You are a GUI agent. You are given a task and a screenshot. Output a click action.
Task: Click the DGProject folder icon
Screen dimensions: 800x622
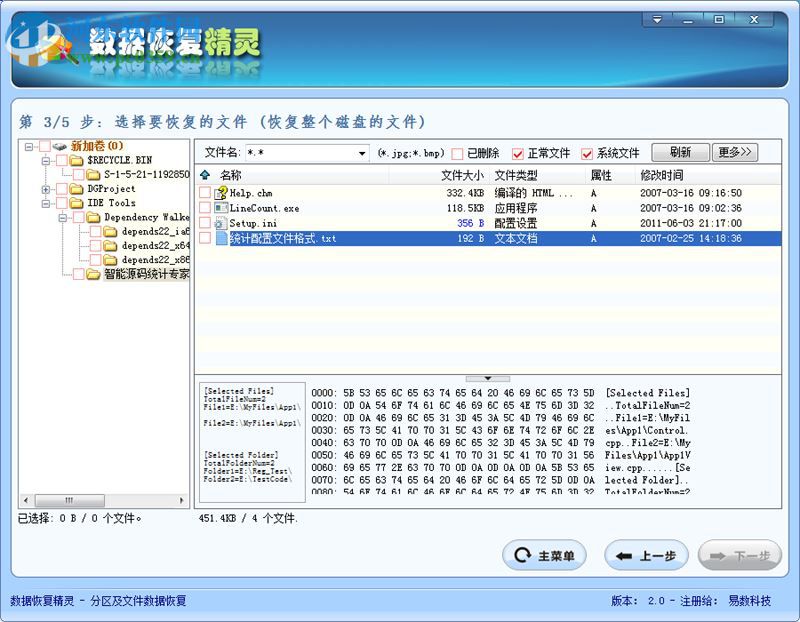coord(77,189)
